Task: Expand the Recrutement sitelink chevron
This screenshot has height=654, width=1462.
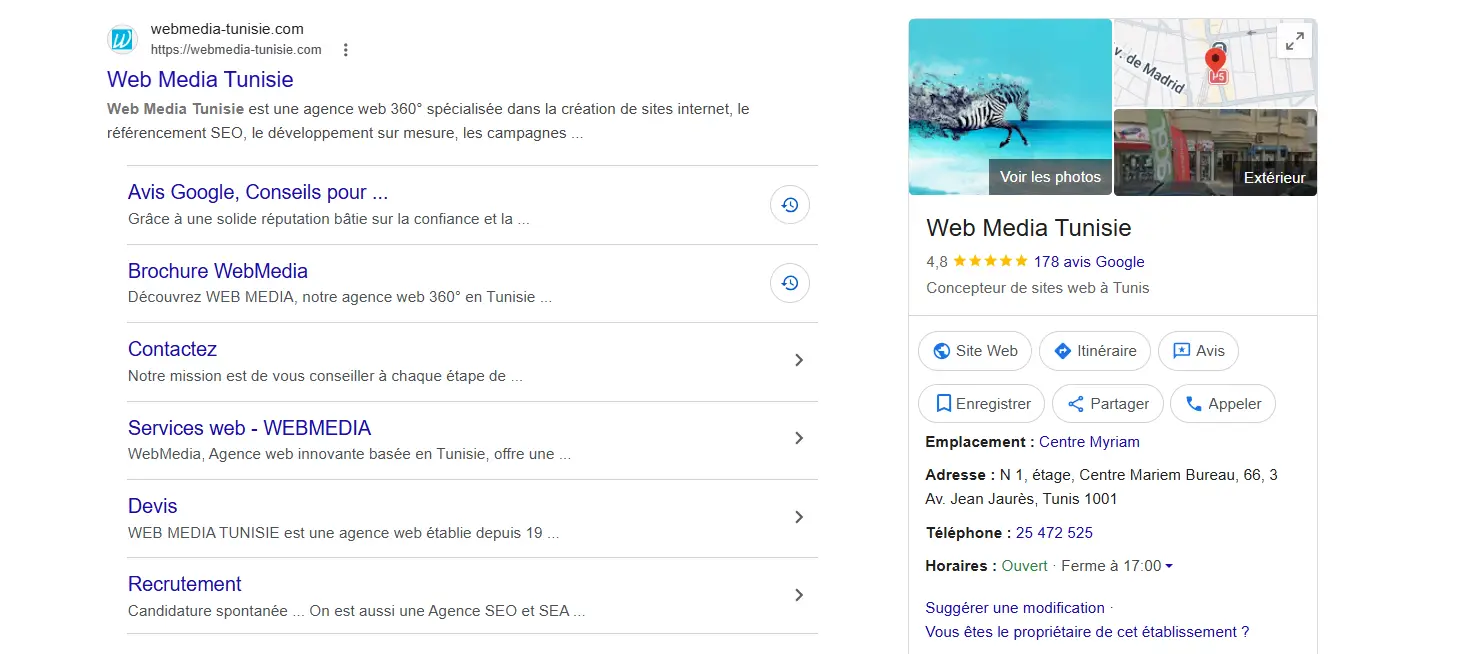Action: (x=798, y=595)
